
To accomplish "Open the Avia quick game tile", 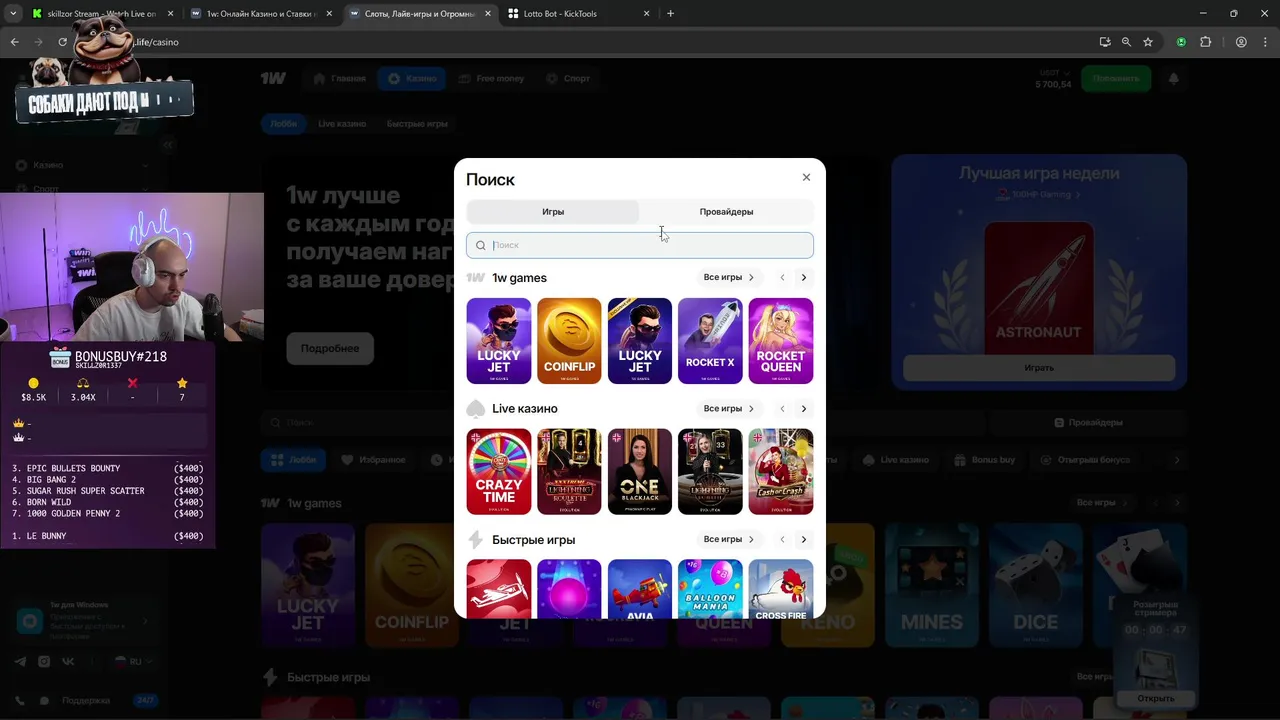I will pyautogui.click(x=640, y=590).
